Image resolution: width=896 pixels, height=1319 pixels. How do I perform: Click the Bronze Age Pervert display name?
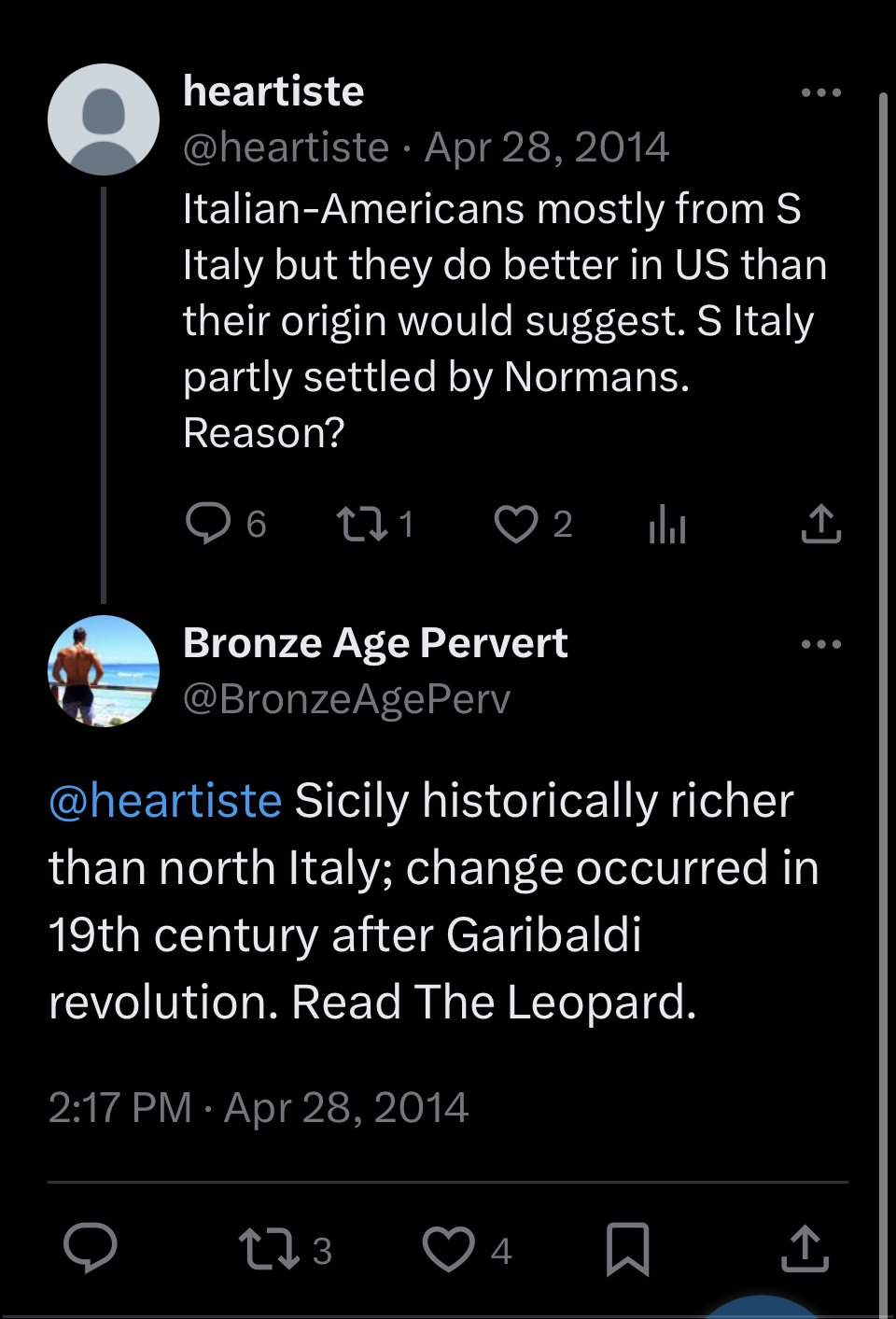pyautogui.click(x=375, y=643)
